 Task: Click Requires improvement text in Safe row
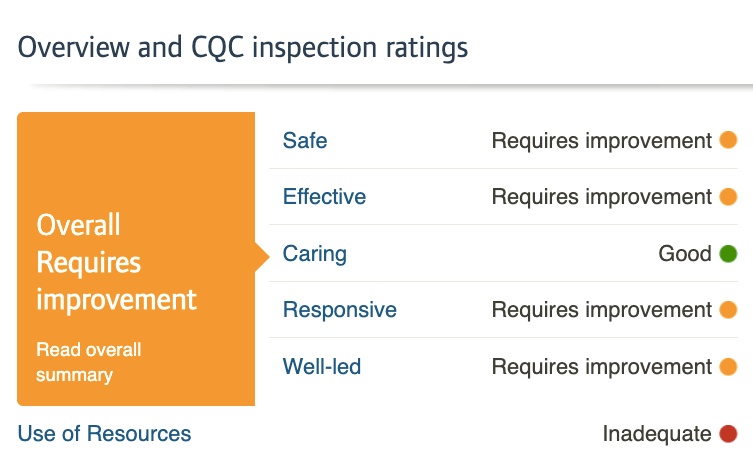pyautogui.click(x=601, y=141)
